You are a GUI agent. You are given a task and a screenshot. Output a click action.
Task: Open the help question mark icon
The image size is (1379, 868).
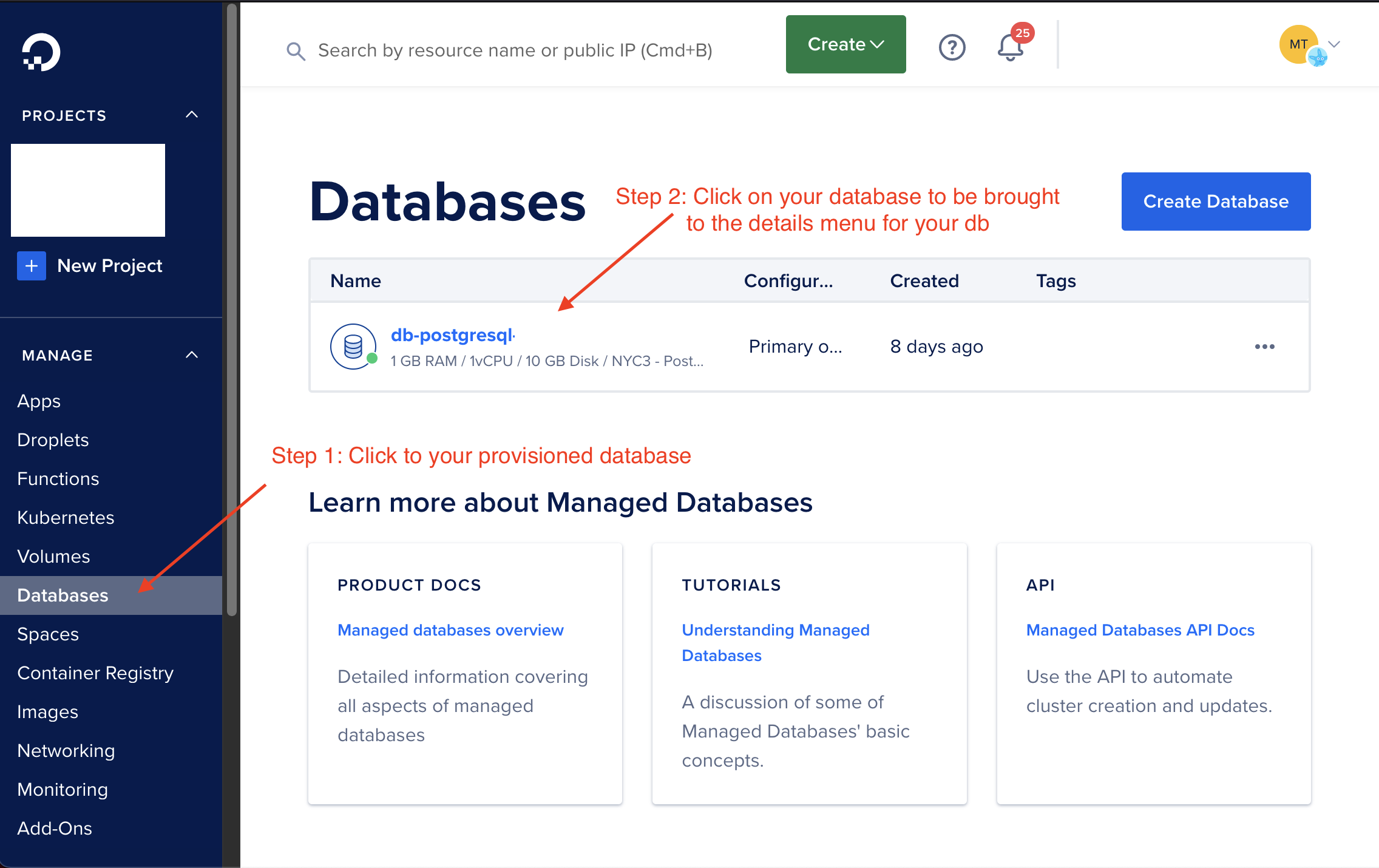952,47
